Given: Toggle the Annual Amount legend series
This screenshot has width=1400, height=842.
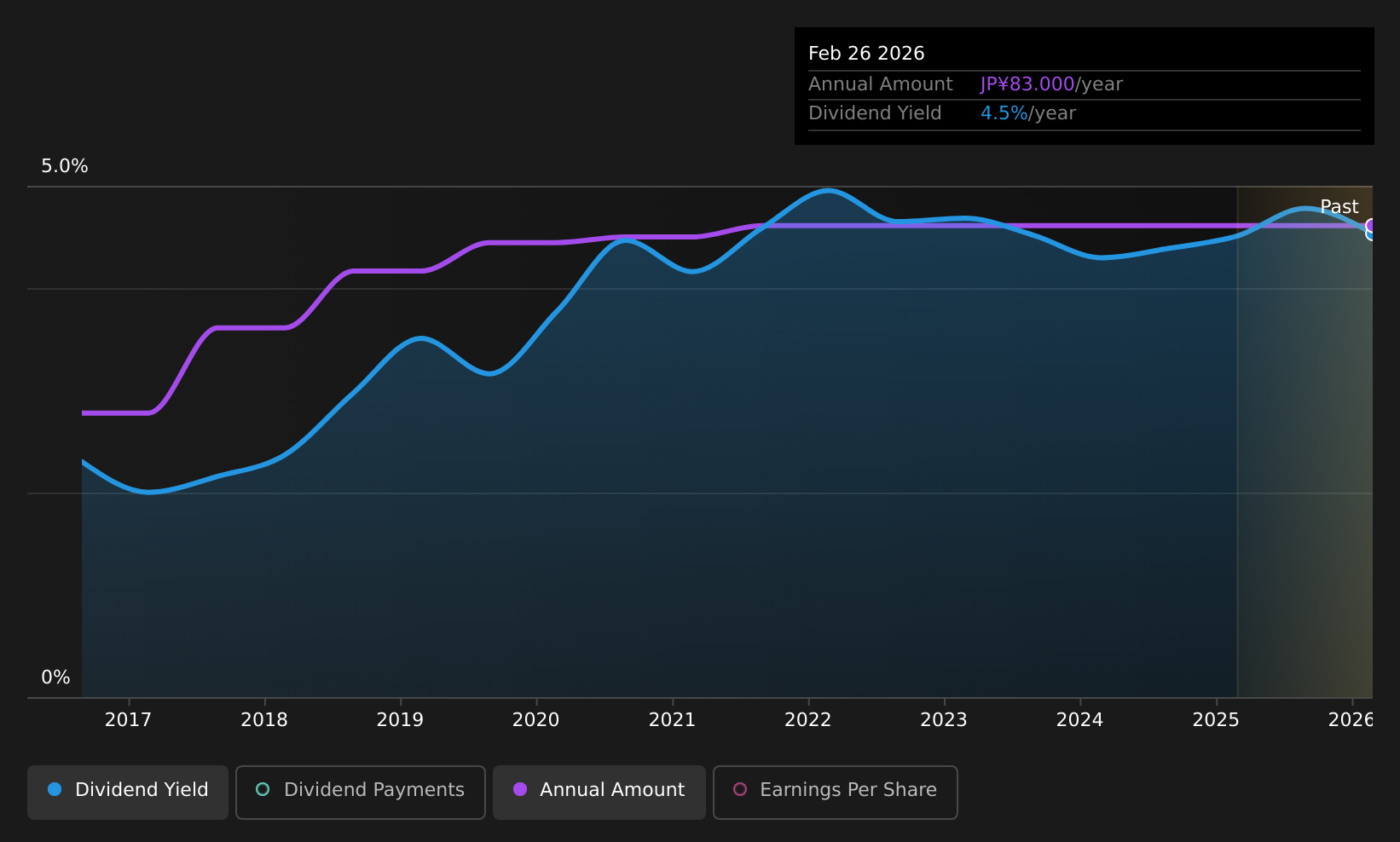Looking at the screenshot, I should tap(599, 792).
